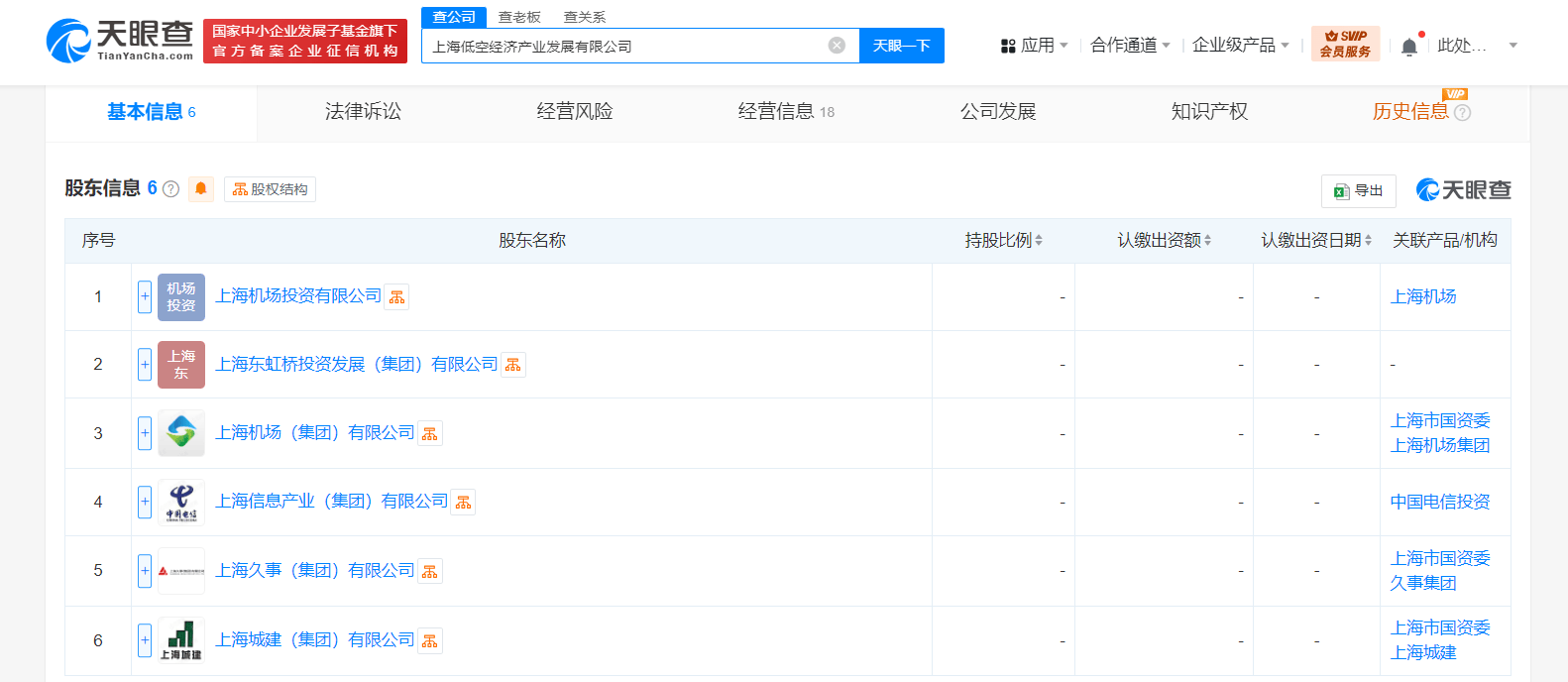
Task: Open related link 上海城建
Action: coord(1423,653)
